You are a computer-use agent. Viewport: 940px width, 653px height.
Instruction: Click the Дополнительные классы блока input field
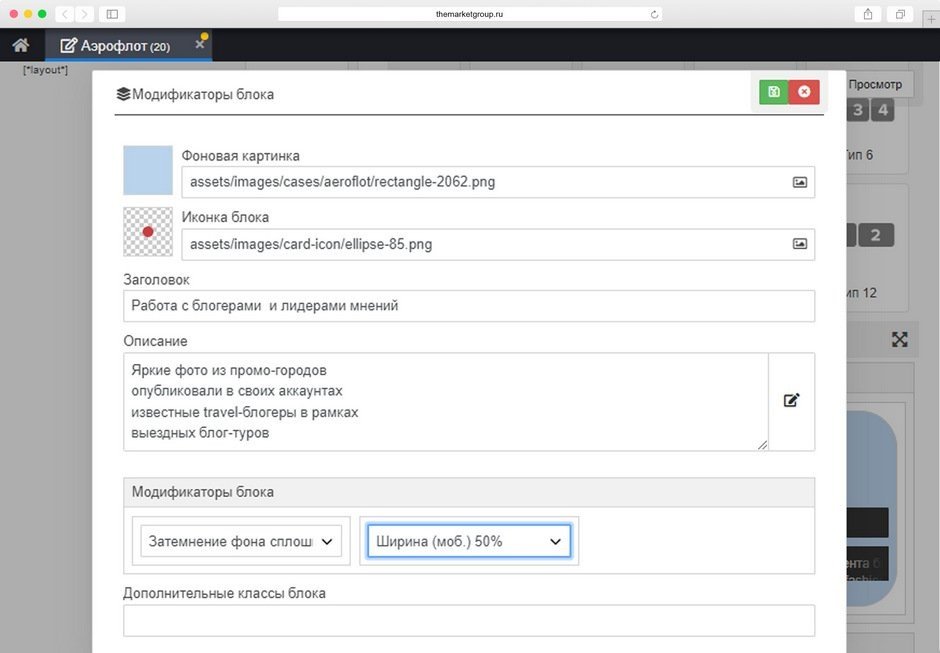[x=469, y=620]
